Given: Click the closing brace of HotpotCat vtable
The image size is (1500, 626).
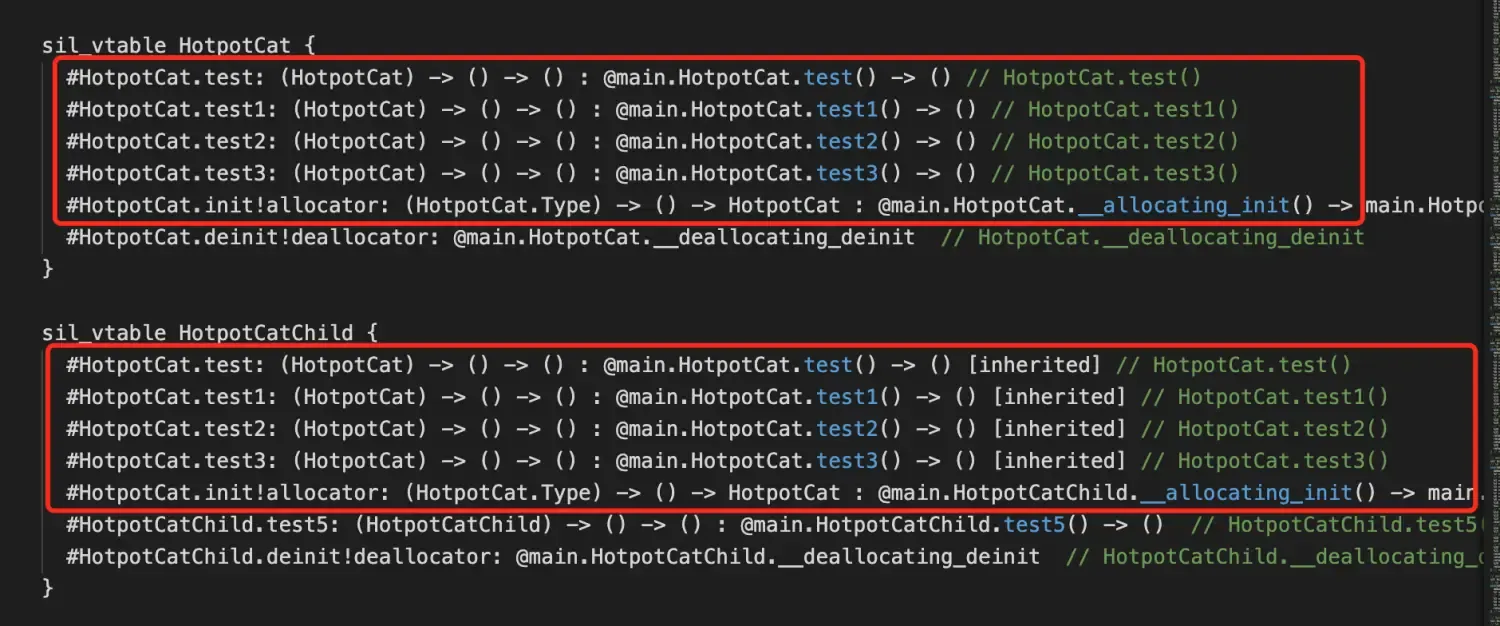Looking at the screenshot, I should click(47, 268).
